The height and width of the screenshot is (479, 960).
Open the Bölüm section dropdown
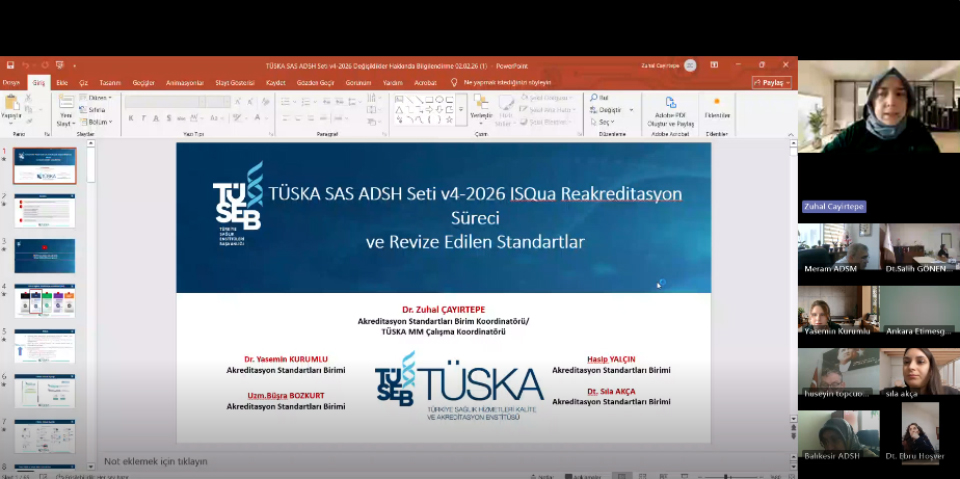point(99,122)
